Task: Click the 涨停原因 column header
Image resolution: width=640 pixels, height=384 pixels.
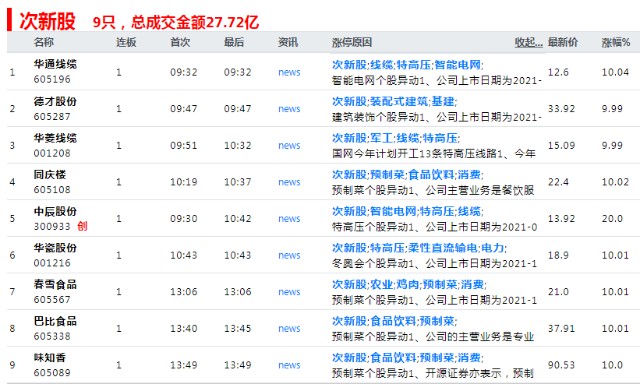Action: [352, 42]
